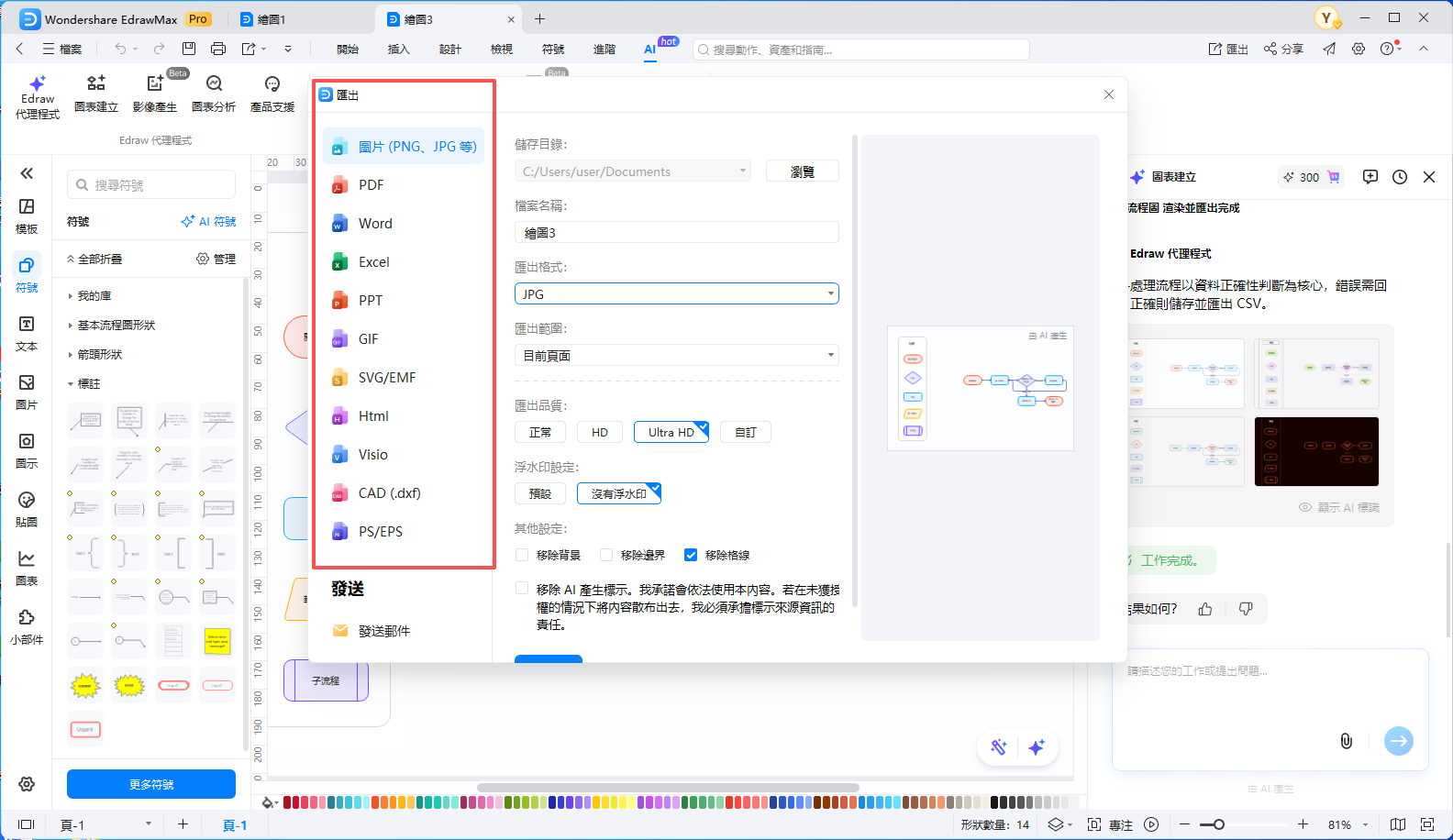Screen dimensions: 1453x840
Task: Click the attachment paperclip icon
Action: [x=1346, y=741]
